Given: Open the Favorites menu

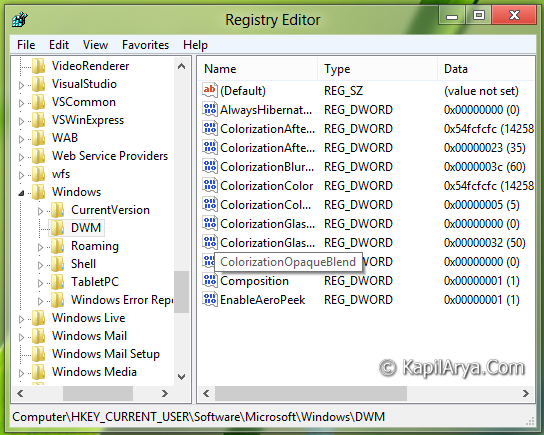Looking at the screenshot, I should [145, 45].
